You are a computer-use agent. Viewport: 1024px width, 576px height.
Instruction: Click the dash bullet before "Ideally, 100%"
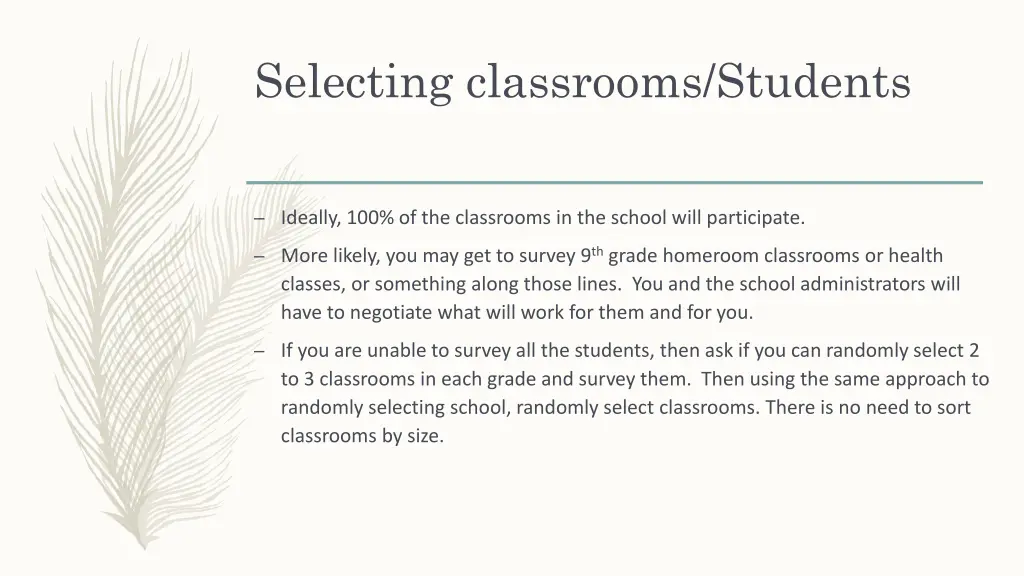[259, 218]
